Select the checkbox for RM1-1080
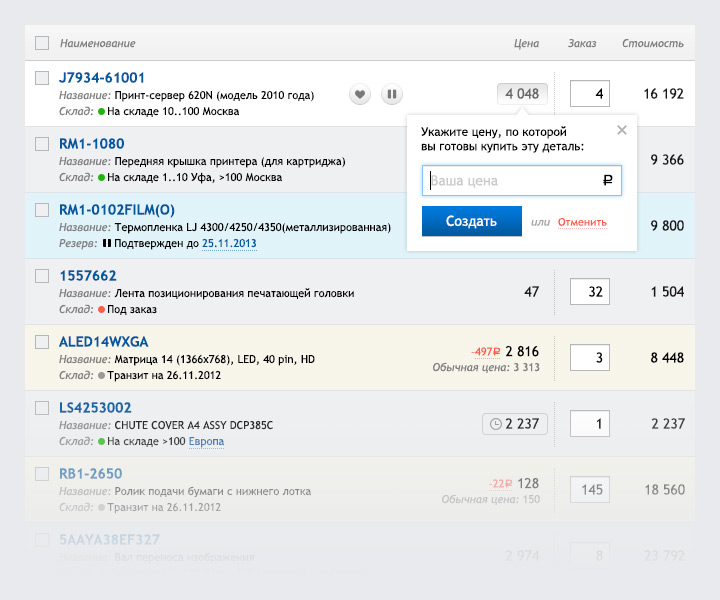The width and height of the screenshot is (720, 600). (x=42, y=144)
